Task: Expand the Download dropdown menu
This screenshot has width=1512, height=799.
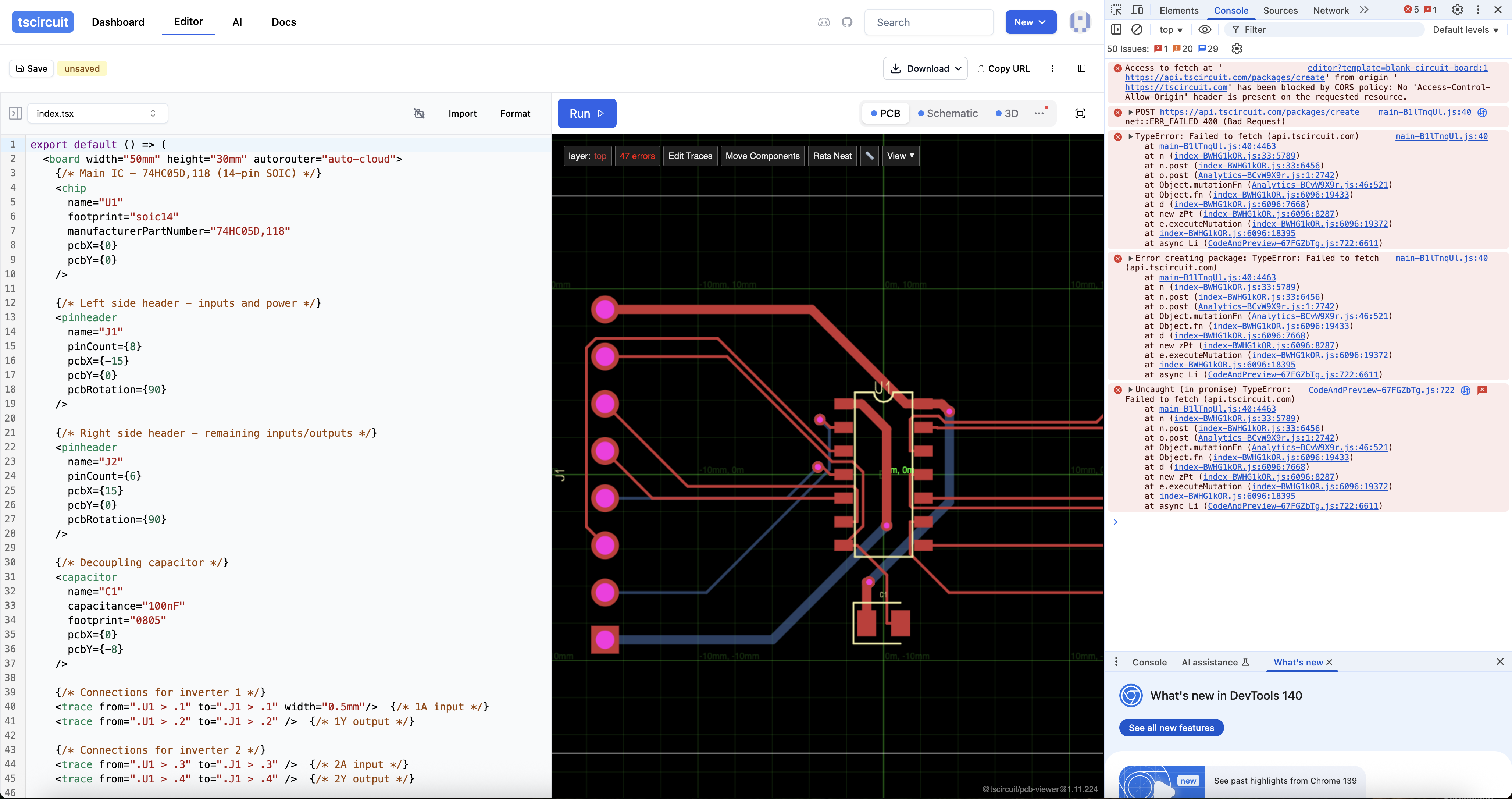Action: (925, 69)
